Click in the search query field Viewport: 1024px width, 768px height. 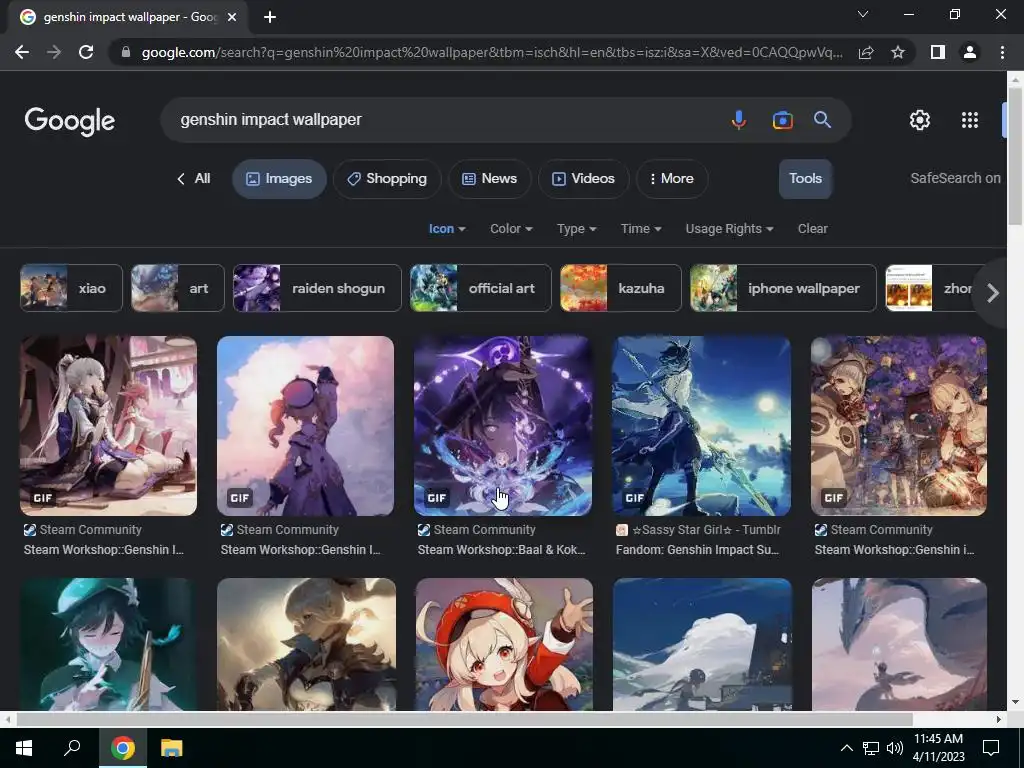click(444, 120)
